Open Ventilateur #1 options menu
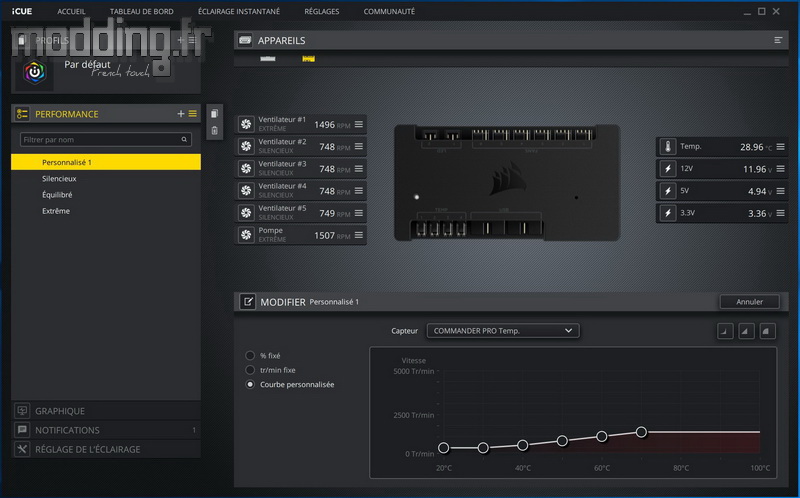The image size is (800, 498). [359, 124]
